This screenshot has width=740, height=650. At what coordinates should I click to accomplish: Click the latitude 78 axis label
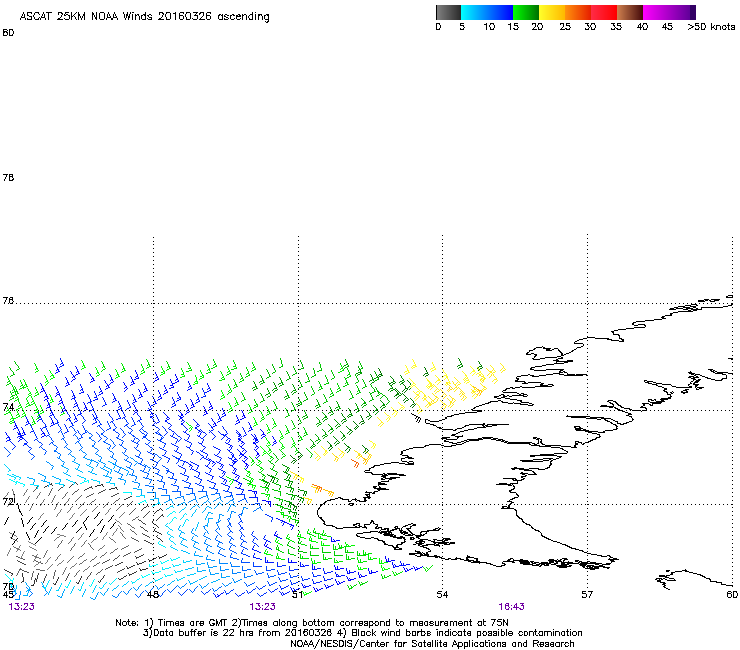[8, 177]
